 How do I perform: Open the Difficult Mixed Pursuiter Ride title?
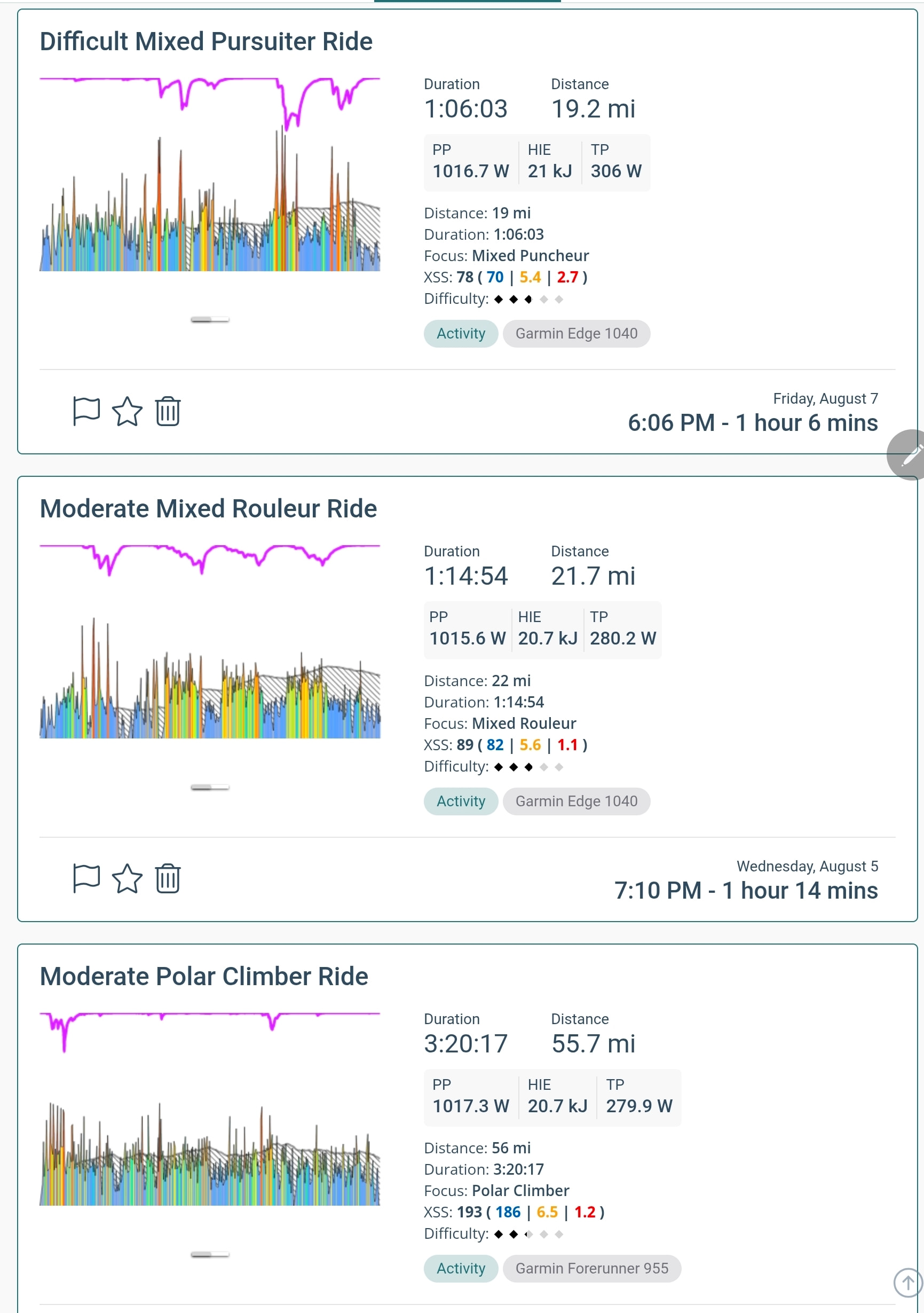pos(206,42)
